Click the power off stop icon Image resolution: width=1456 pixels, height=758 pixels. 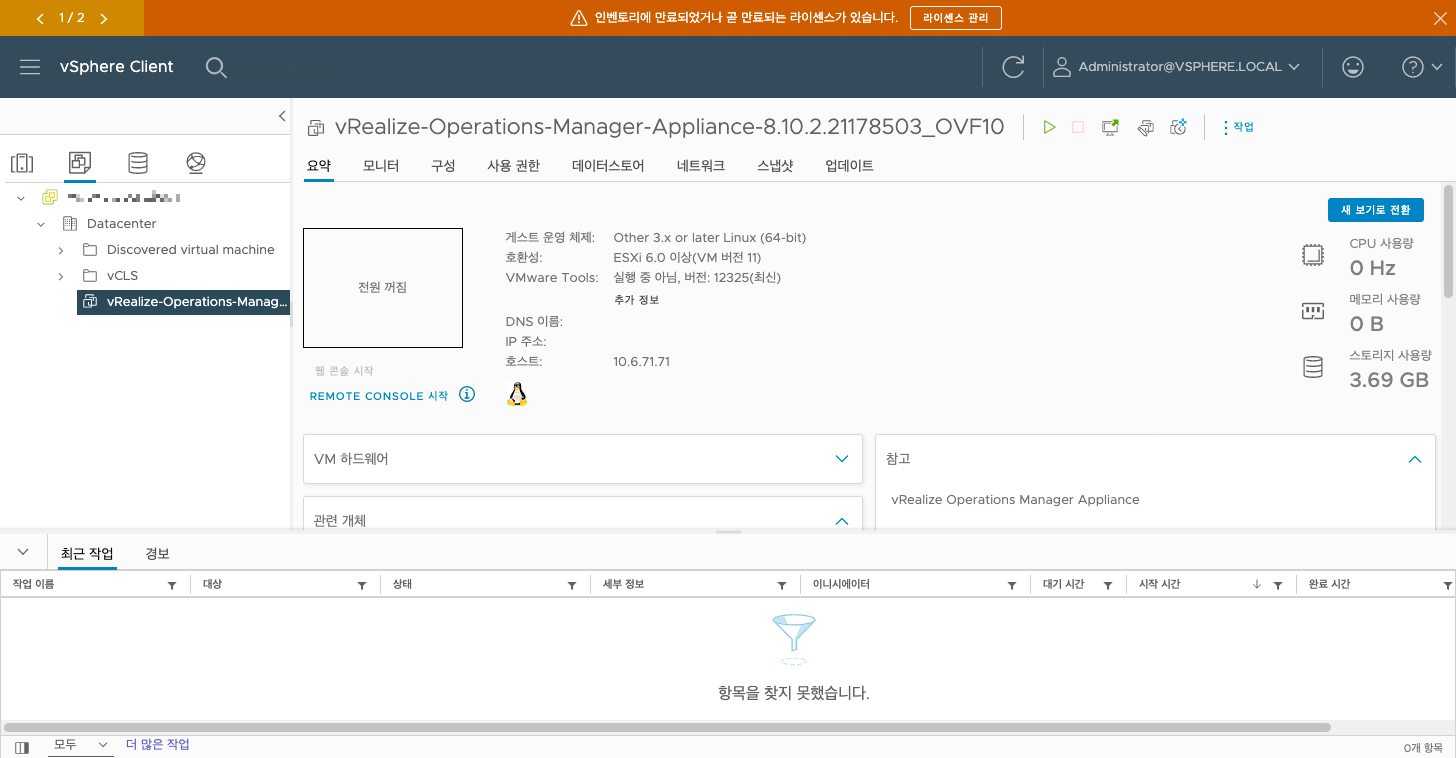click(1078, 127)
